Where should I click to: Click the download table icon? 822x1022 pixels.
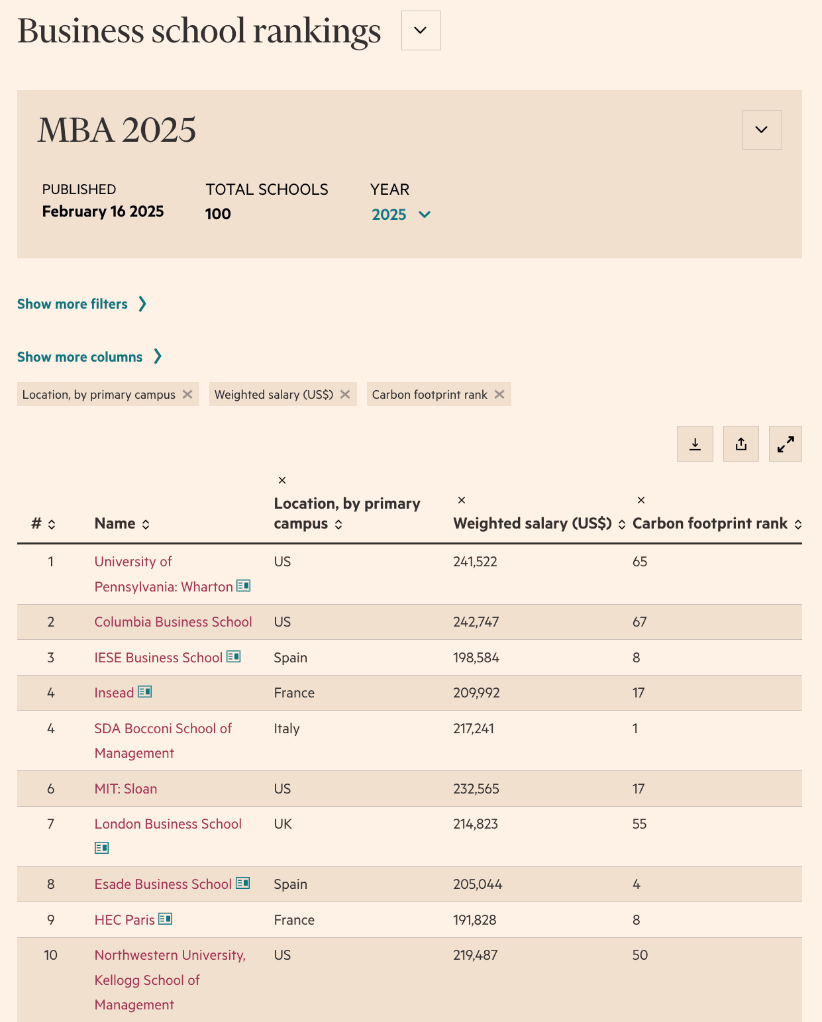[695, 444]
